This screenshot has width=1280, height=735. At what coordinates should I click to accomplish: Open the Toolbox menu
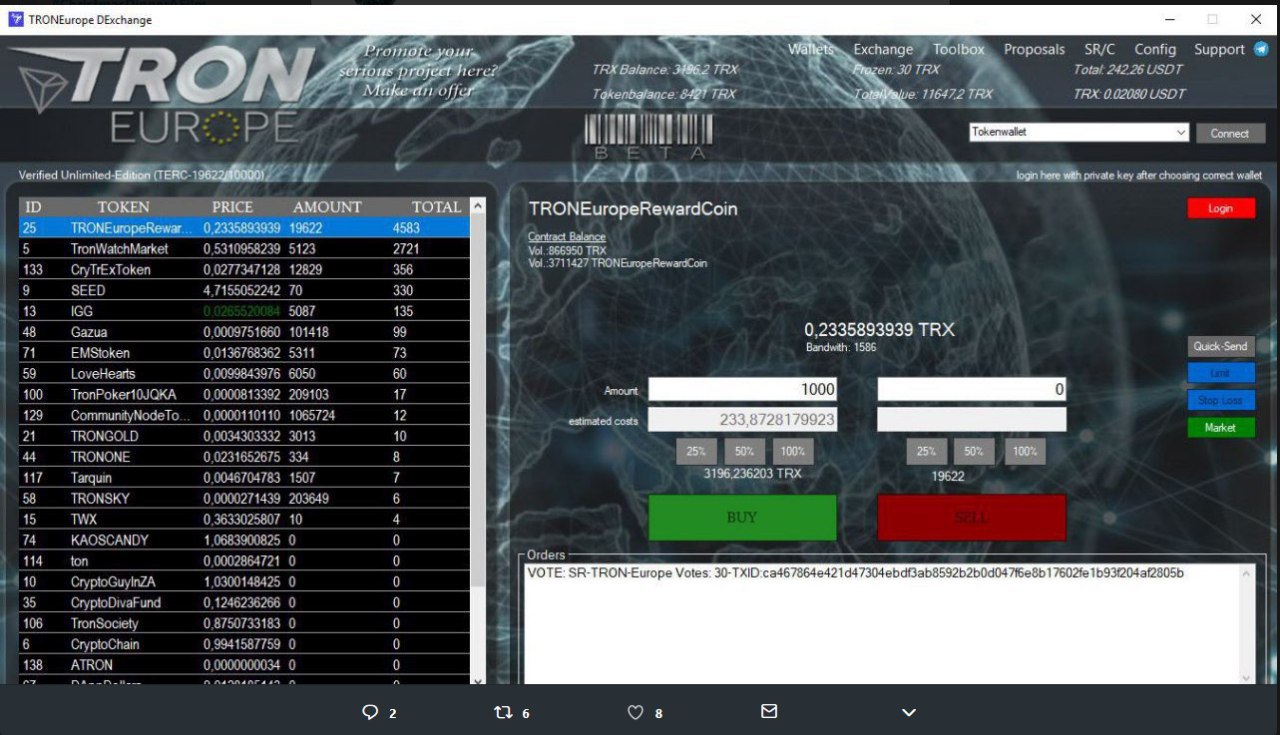point(959,49)
